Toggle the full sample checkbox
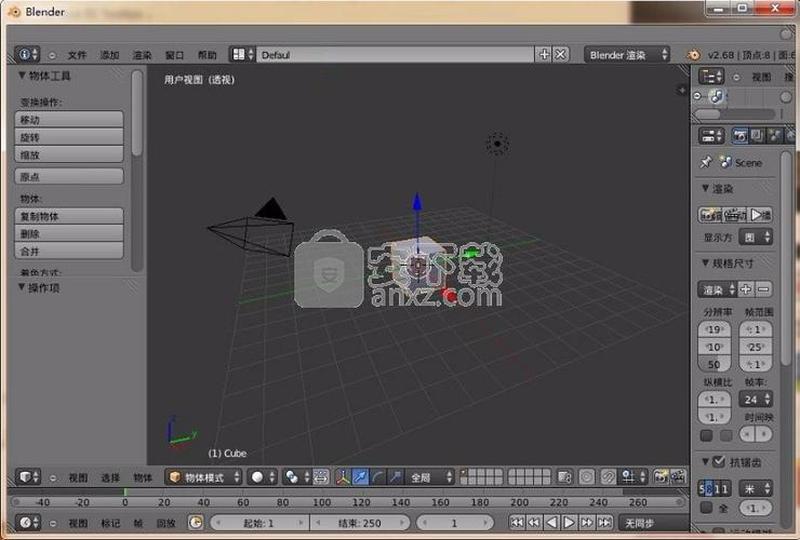This screenshot has width=800, height=540. [706, 508]
